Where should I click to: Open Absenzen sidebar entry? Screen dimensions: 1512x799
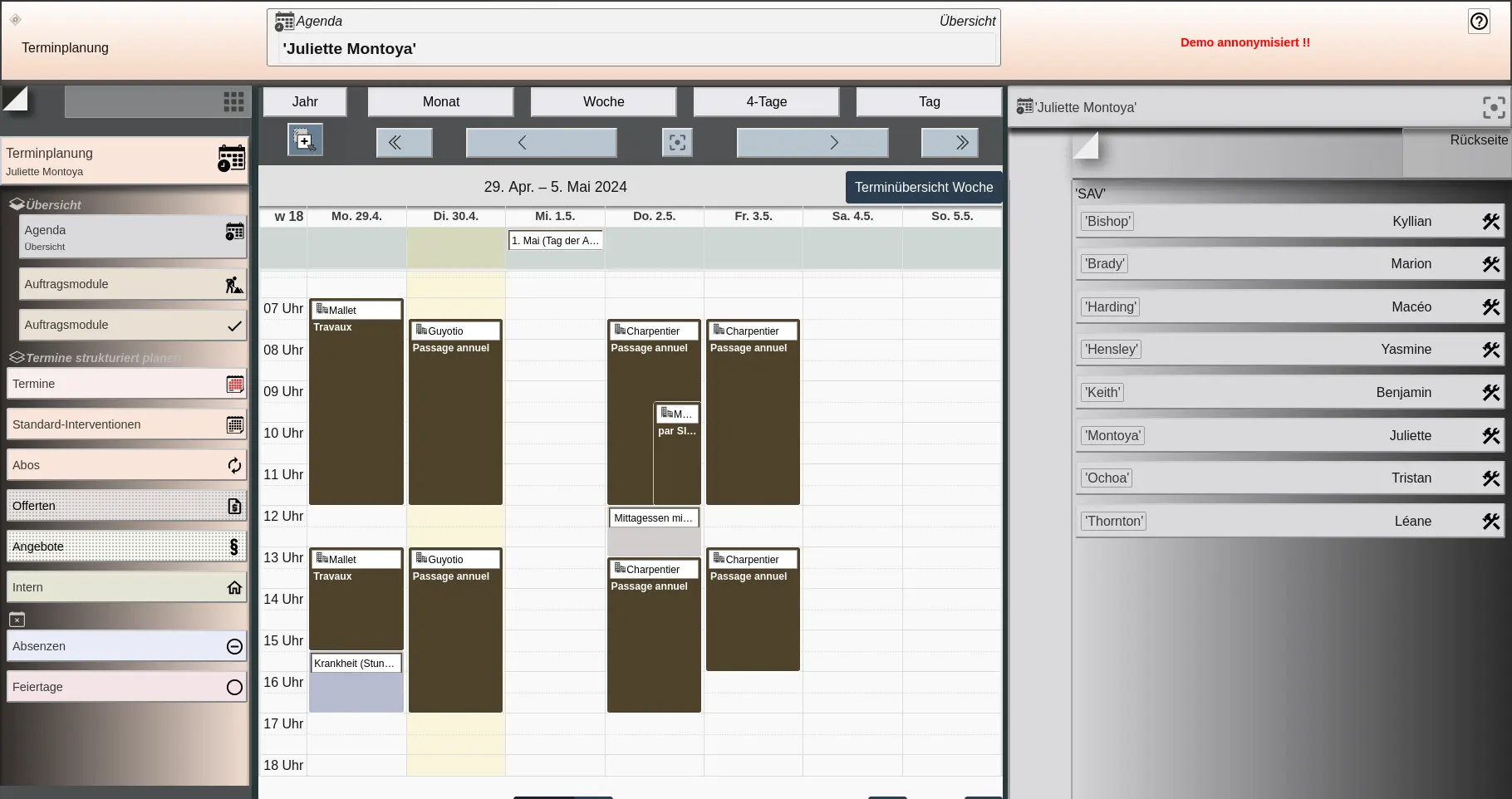127,646
